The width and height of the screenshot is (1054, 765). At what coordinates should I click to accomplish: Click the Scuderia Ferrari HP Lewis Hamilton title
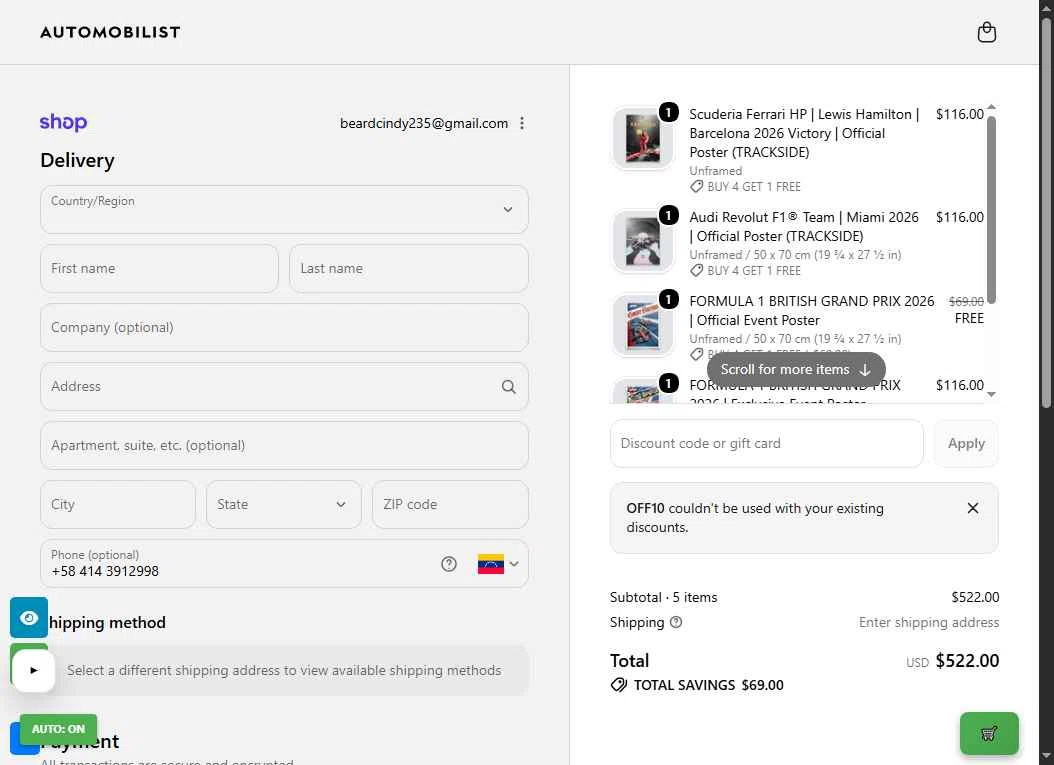coord(804,133)
